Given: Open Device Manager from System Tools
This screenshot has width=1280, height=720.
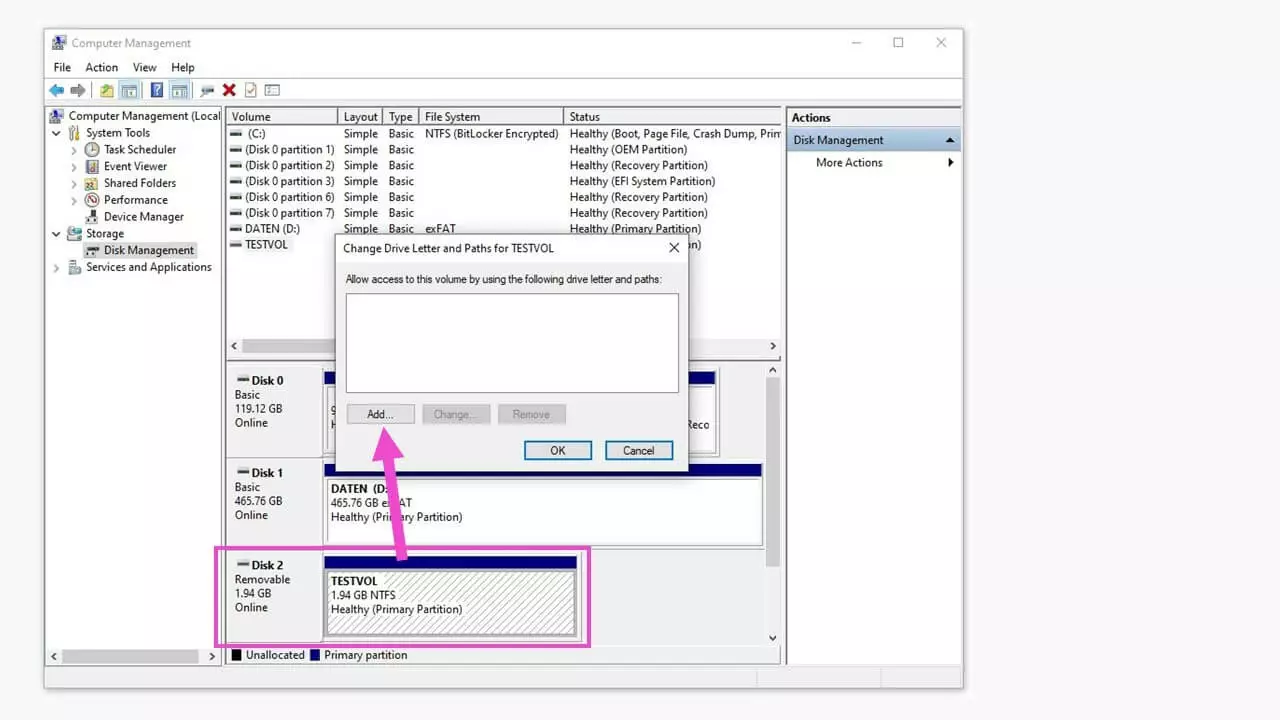Looking at the screenshot, I should 143,217.
